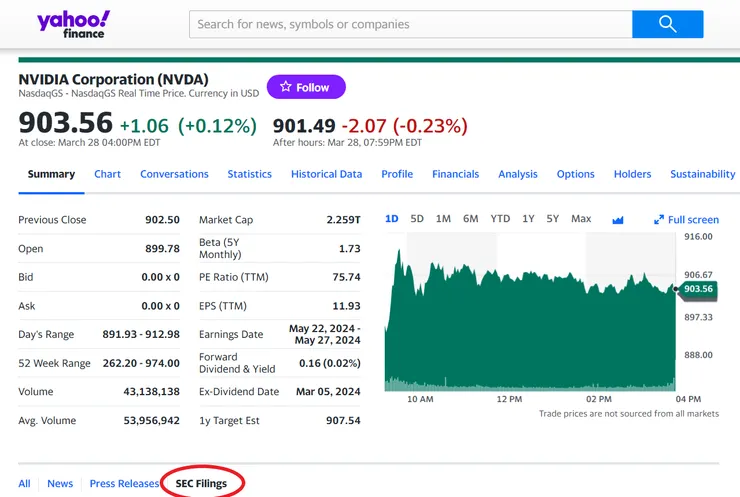Click the NVIDIA Corporation (NVDA) title
Image resolution: width=740 pixels, height=497 pixels.
click(113, 79)
